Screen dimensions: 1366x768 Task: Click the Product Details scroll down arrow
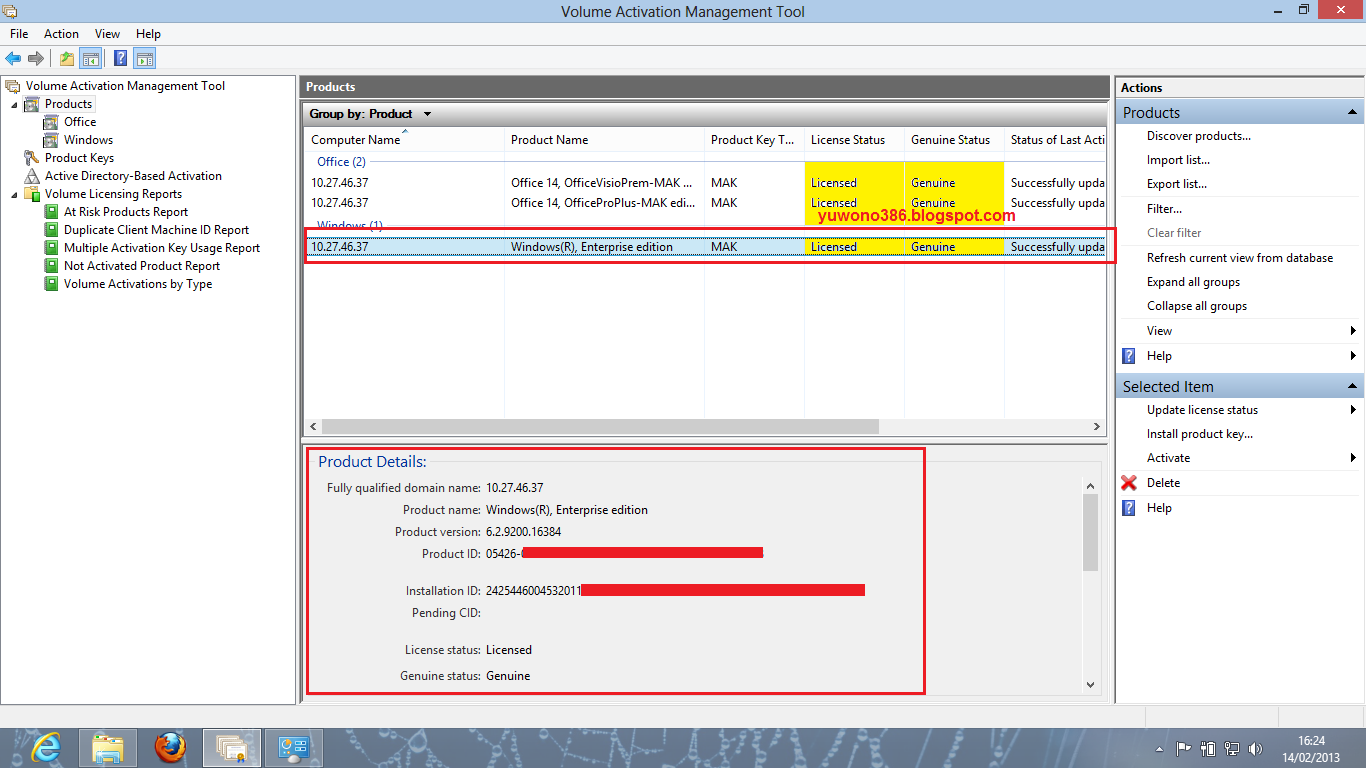point(1090,685)
